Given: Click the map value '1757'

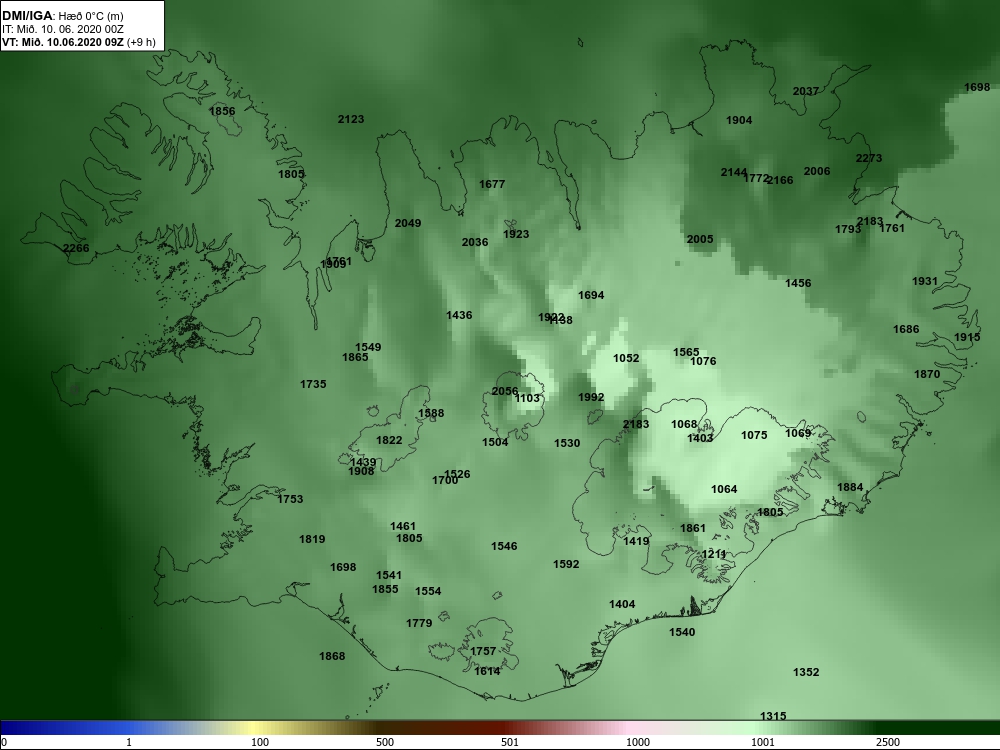Looking at the screenshot, I should [483, 651].
